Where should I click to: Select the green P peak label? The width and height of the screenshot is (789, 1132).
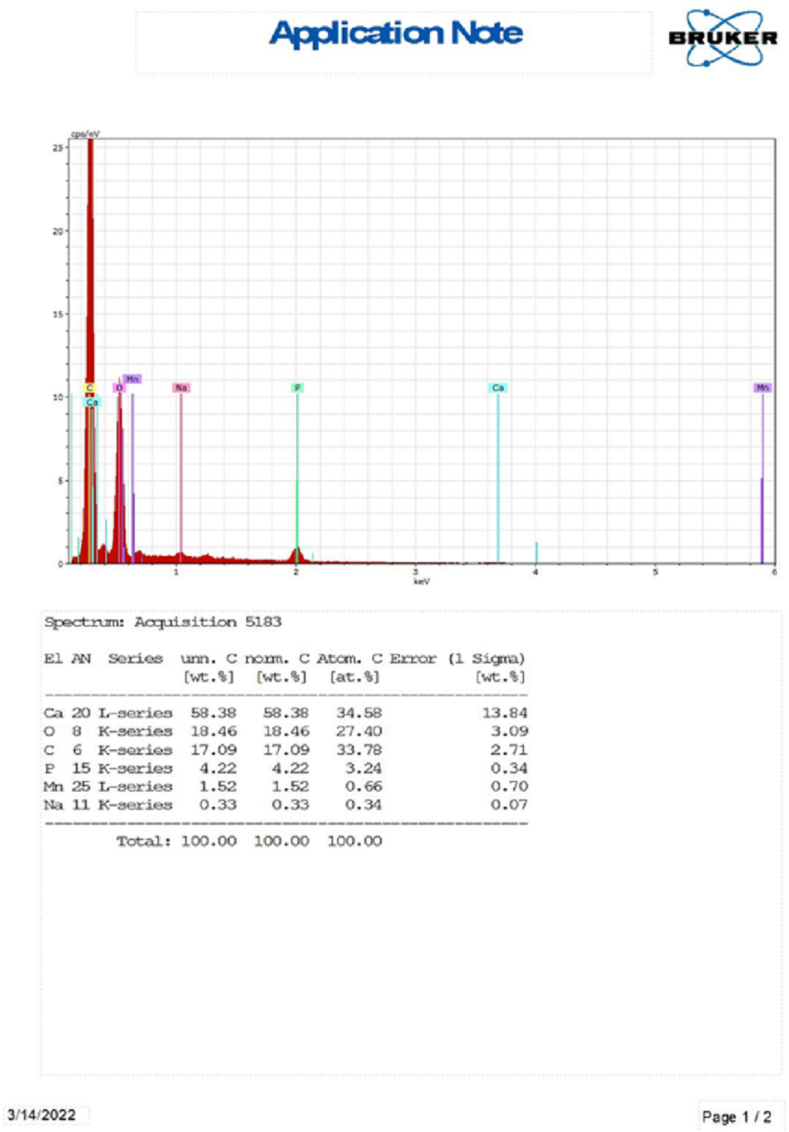297,388
